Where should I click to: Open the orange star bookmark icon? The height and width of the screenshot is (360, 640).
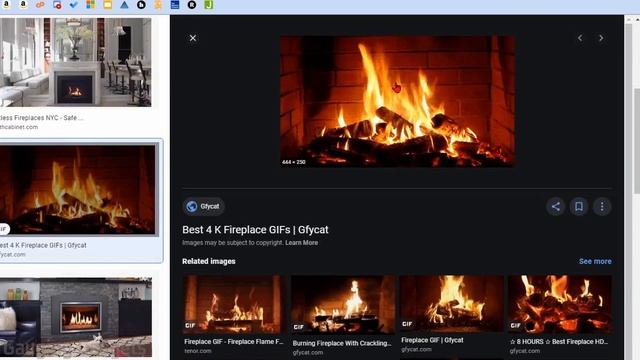click(x=158, y=5)
